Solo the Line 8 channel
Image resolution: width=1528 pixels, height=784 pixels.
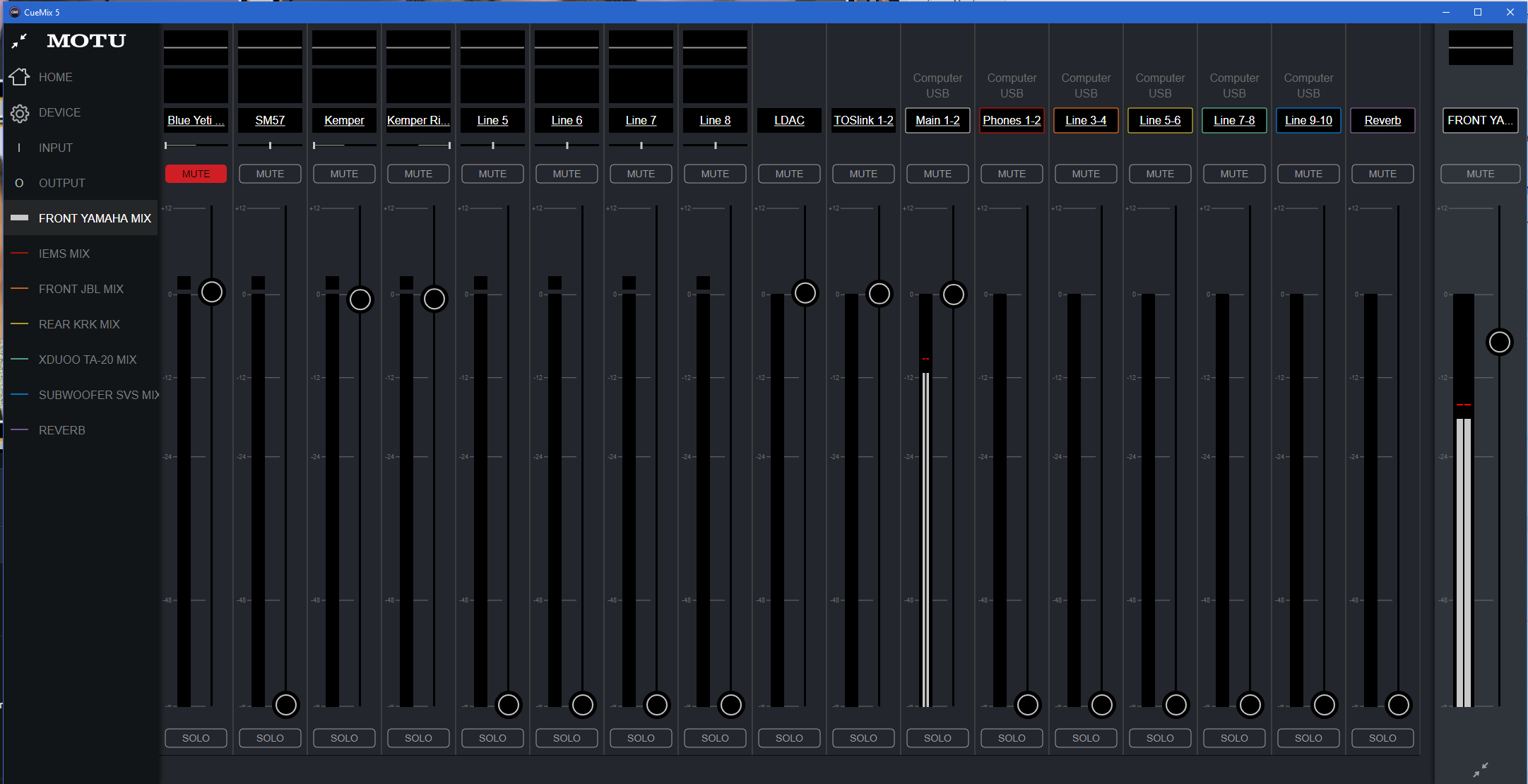(x=715, y=738)
